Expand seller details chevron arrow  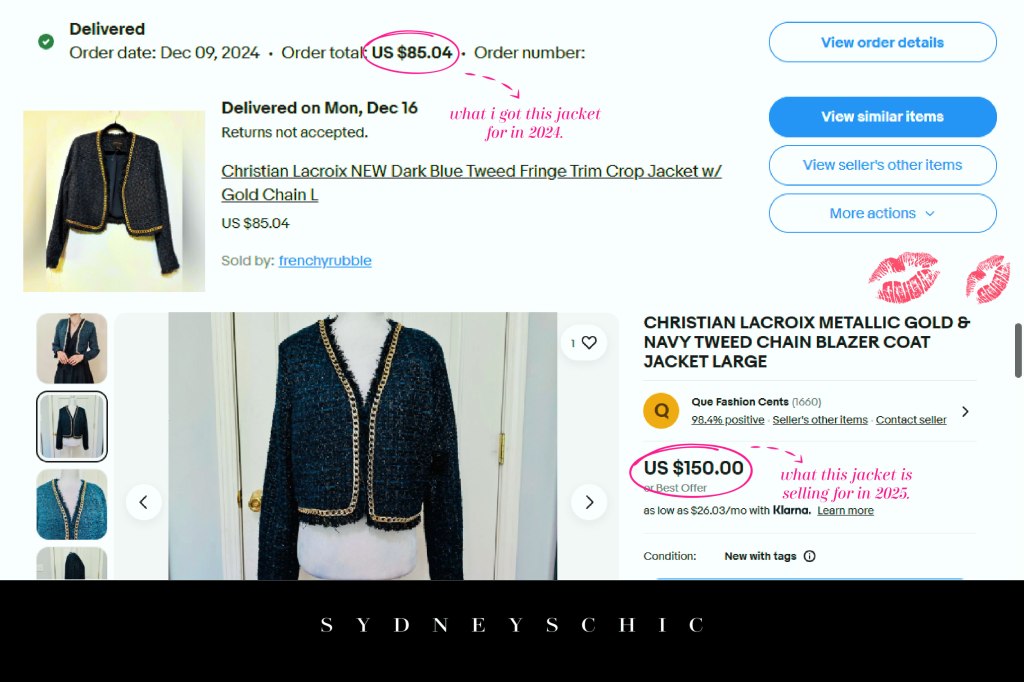[965, 412]
